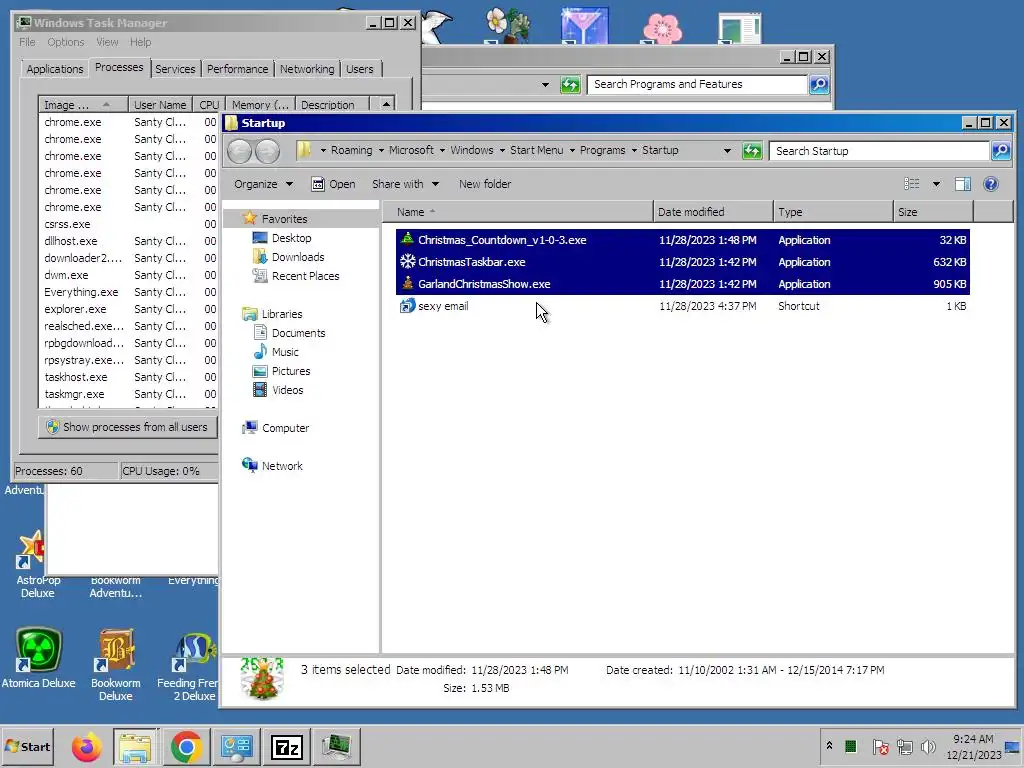Image resolution: width=1024 pixels, height=768 pixels.
Task: Click Task Manager process list scroll-up arrow
Action: [x=387, y=104]
